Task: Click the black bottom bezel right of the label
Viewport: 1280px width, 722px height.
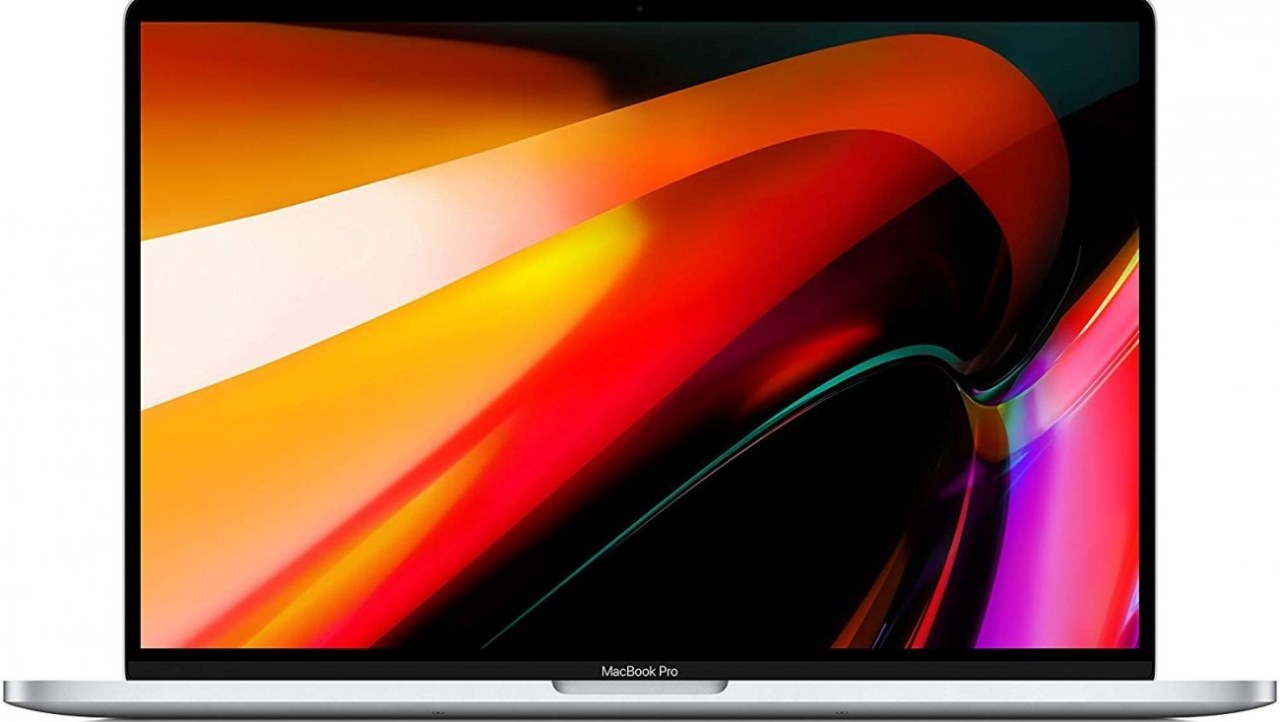Action: [x=915, y=671]
